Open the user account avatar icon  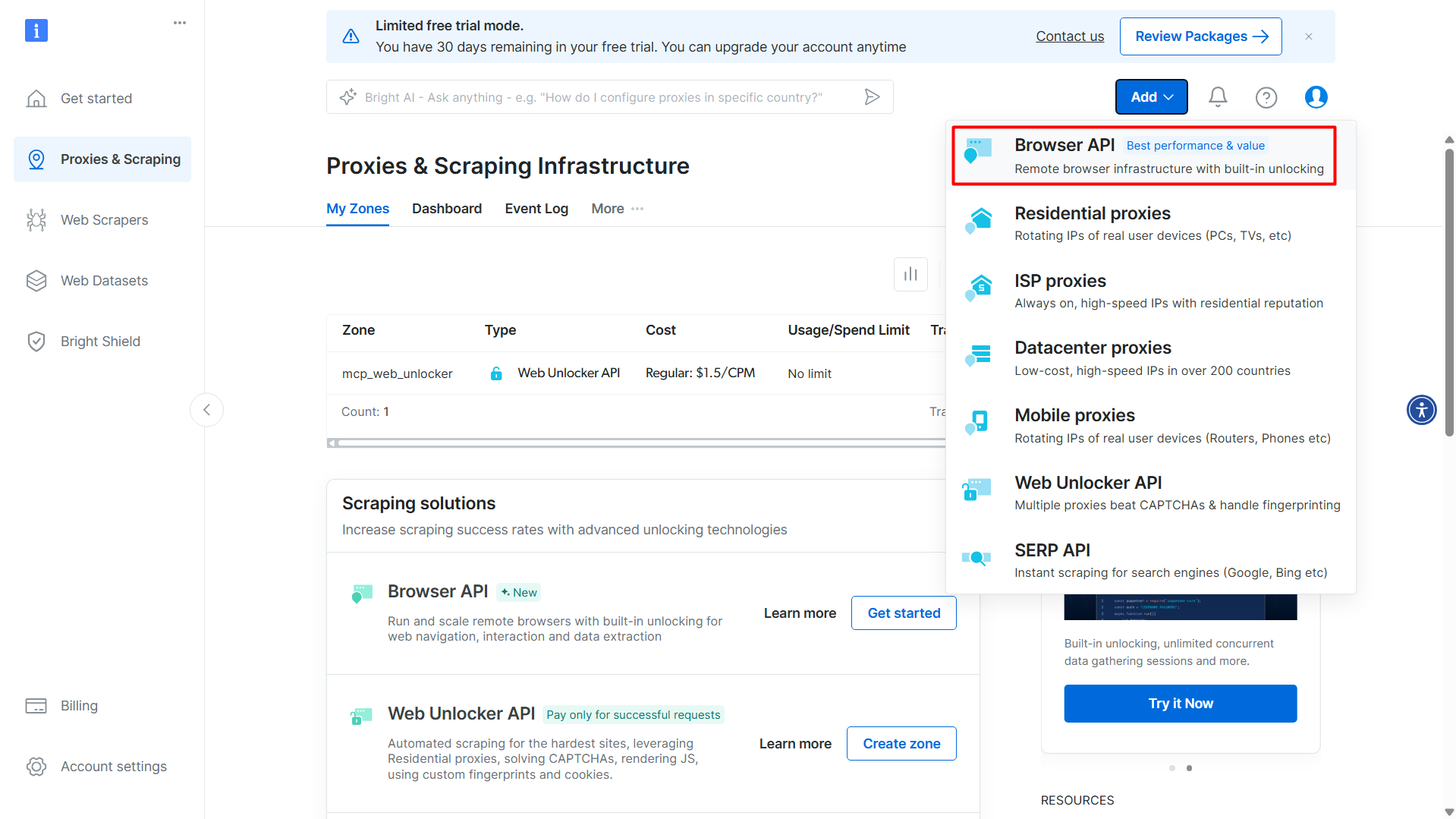click(1316, 97)
